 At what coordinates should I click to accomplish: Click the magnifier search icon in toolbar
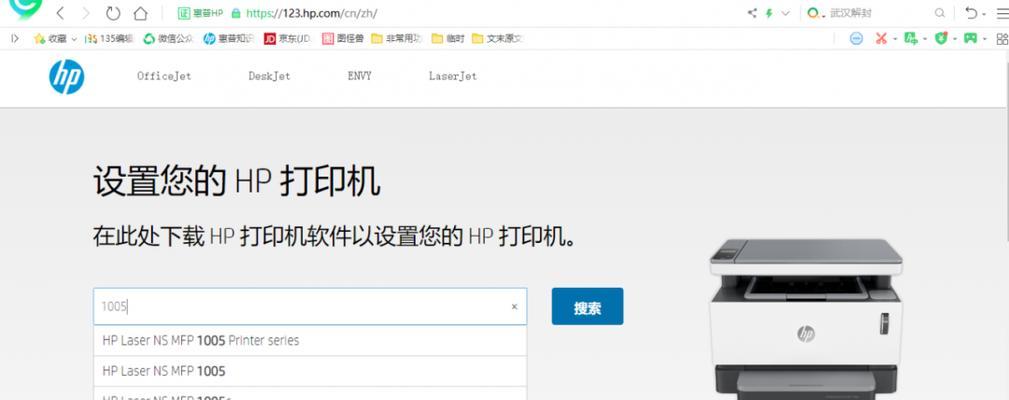coord(940,13)
